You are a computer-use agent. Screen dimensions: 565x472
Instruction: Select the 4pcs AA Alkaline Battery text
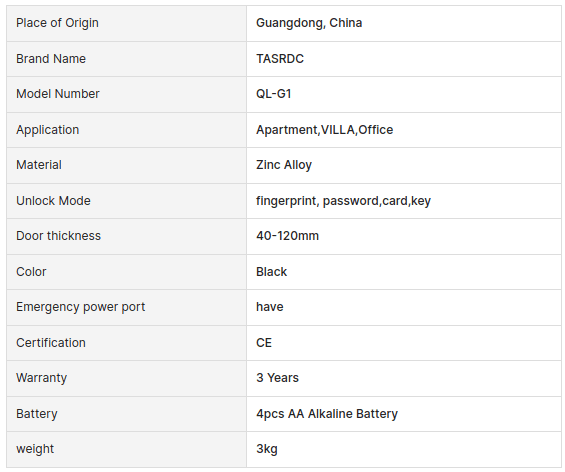[327, 414]
